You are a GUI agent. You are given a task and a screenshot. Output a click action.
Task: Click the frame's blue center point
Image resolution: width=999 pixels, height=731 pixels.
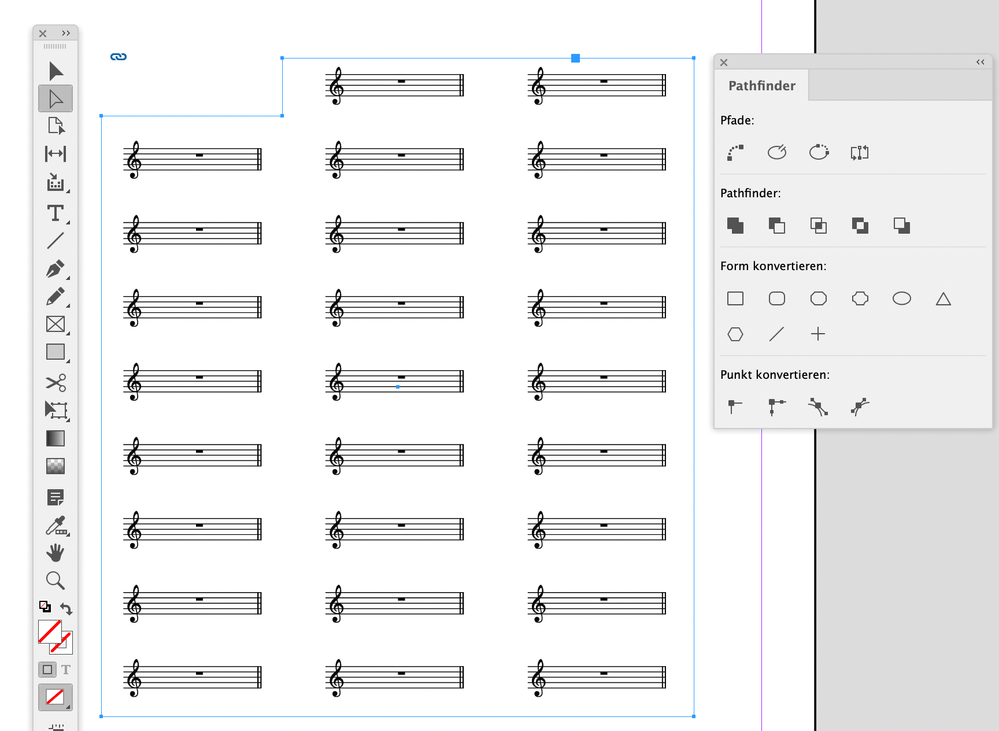click(398, 387)
